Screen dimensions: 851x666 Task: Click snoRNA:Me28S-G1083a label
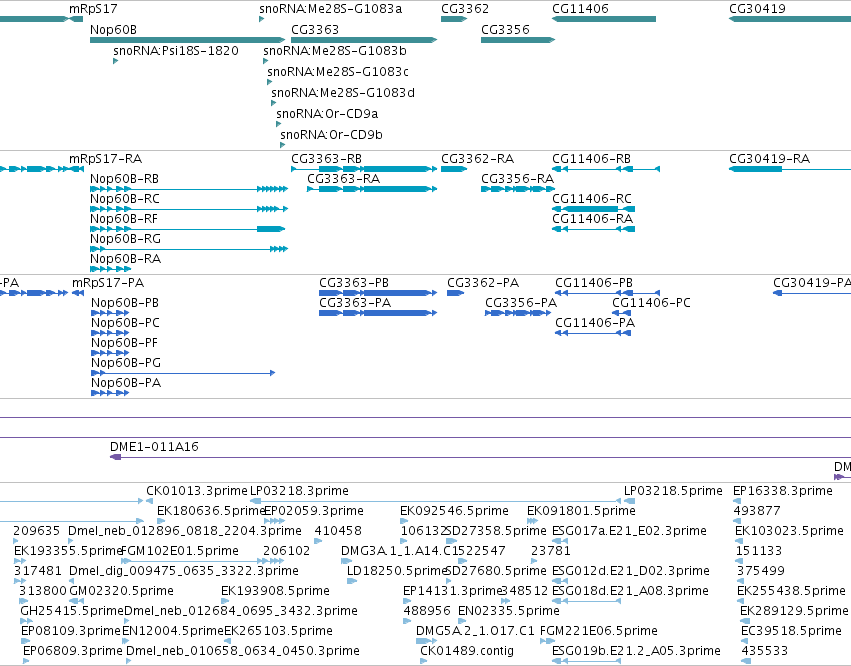[x=331, y=9]
